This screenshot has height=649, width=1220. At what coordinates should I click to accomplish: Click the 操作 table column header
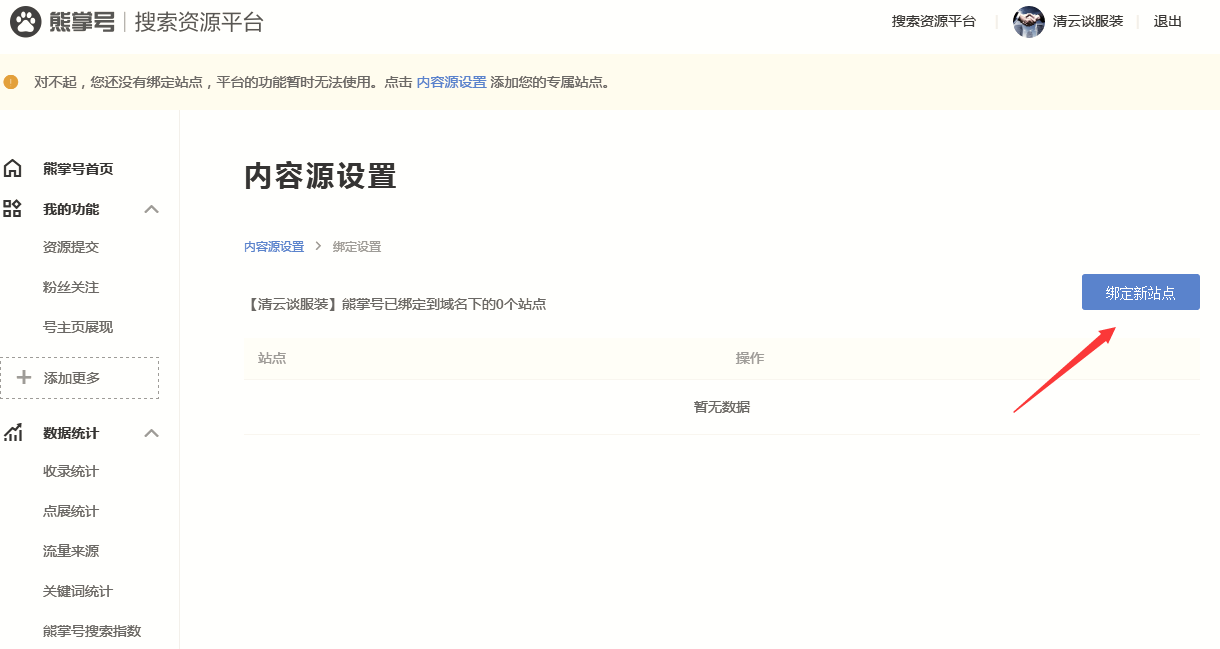click(750, 358)
